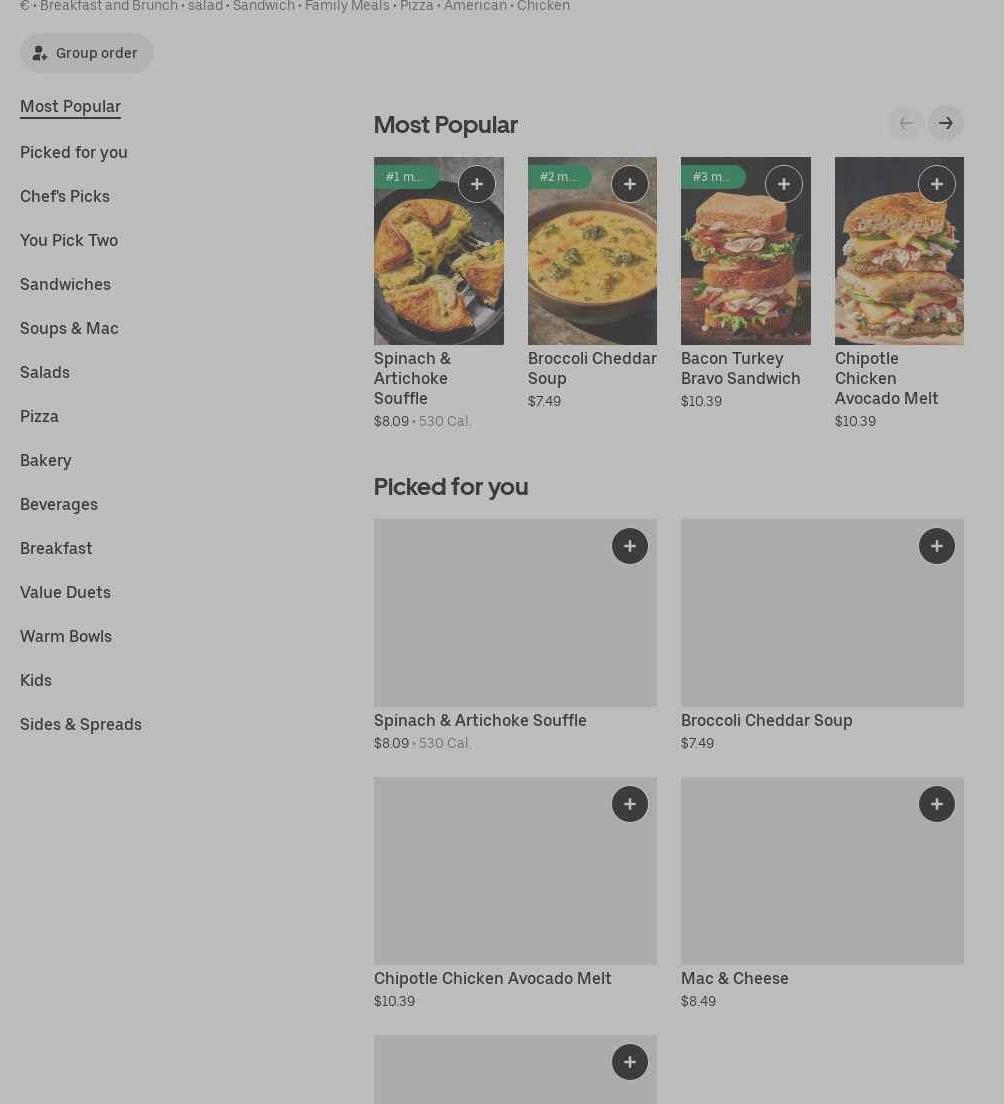Add Spinach & Artichoke Souffle from Most Popular
Image resolution: width=1004 pixels, height=1104 pixels.
point(477,184)
